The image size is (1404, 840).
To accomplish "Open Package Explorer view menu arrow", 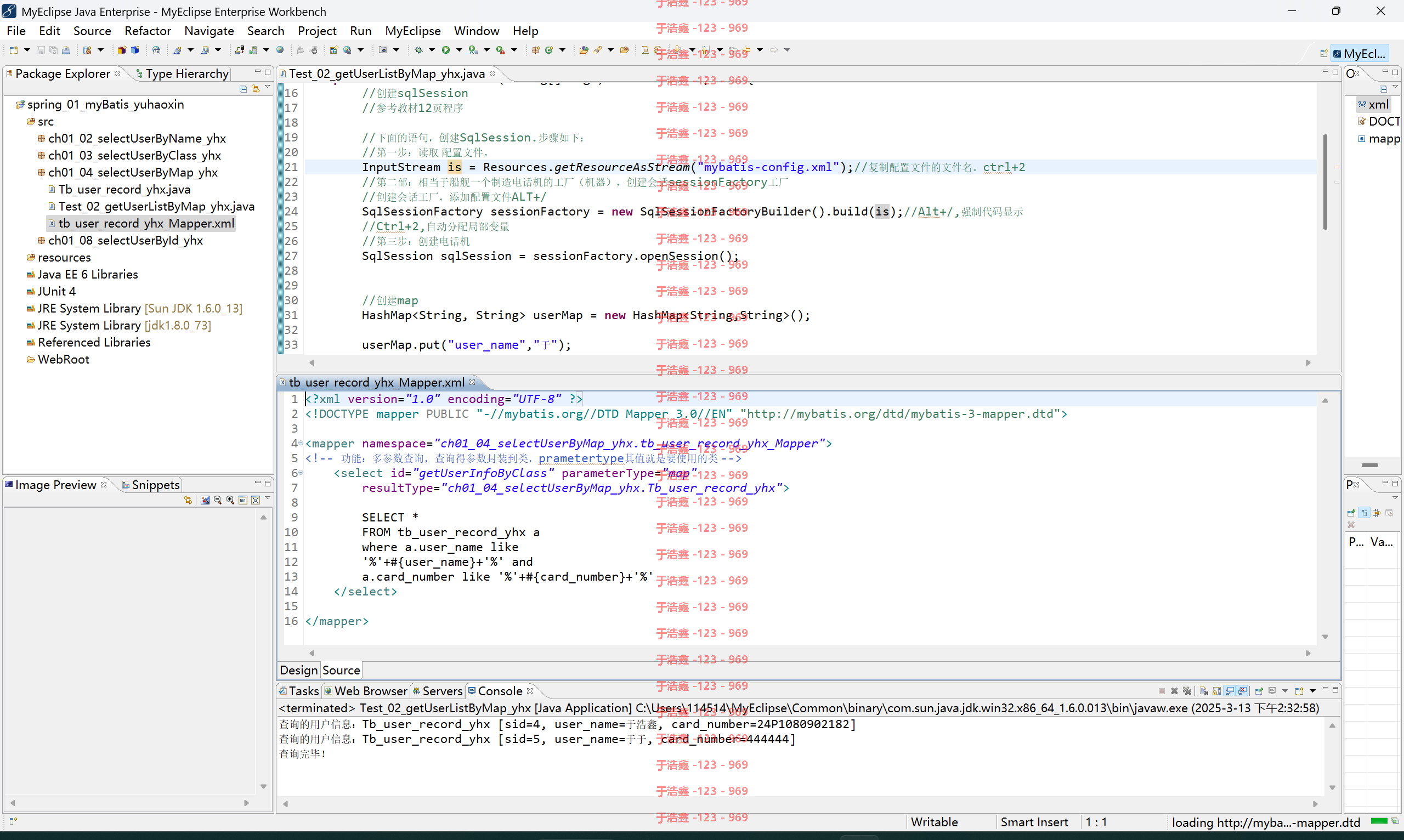I will pyautogui.click(x=267, y=87).
